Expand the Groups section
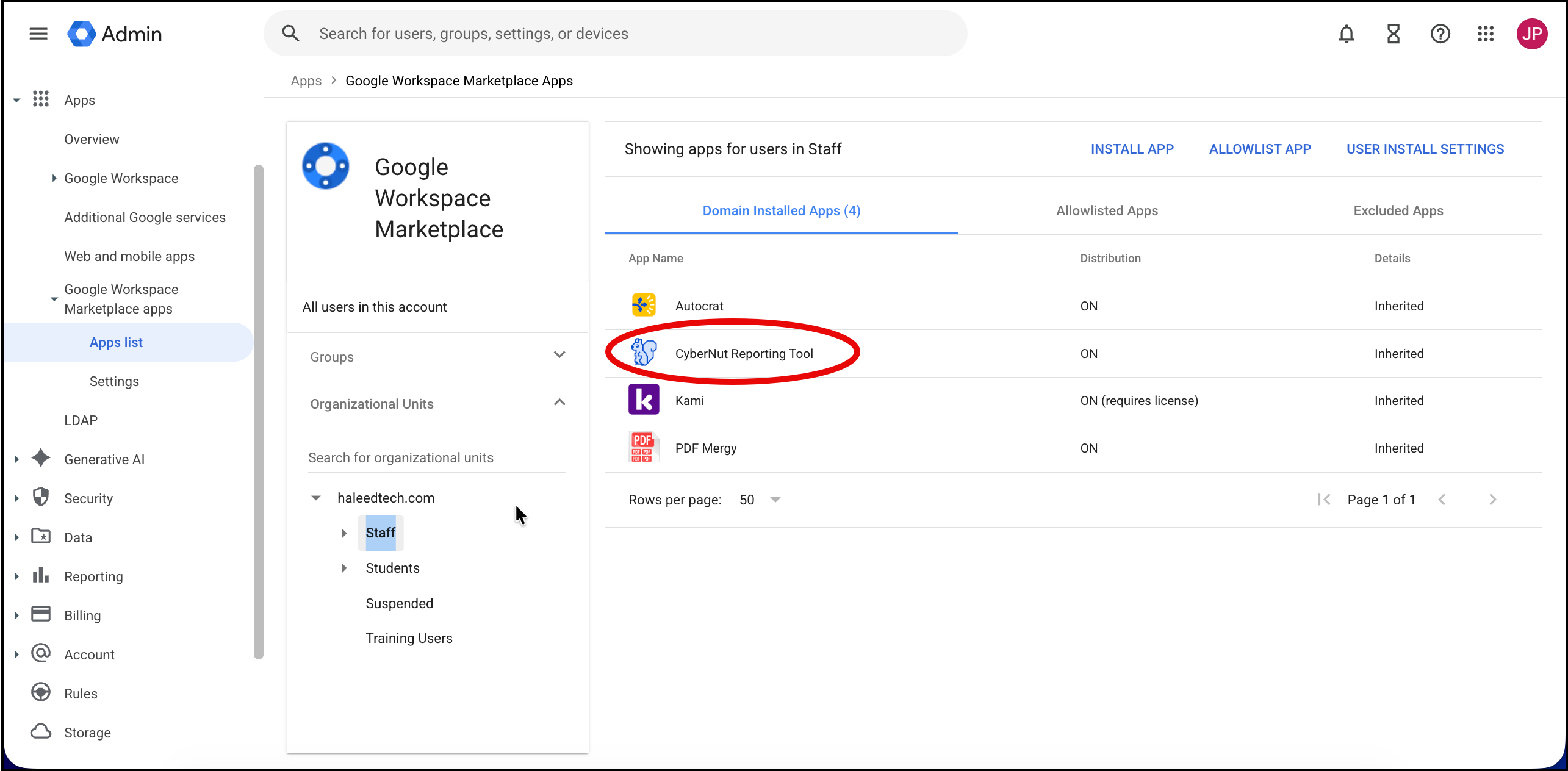1568x771 pixels. tap(559, 355)
